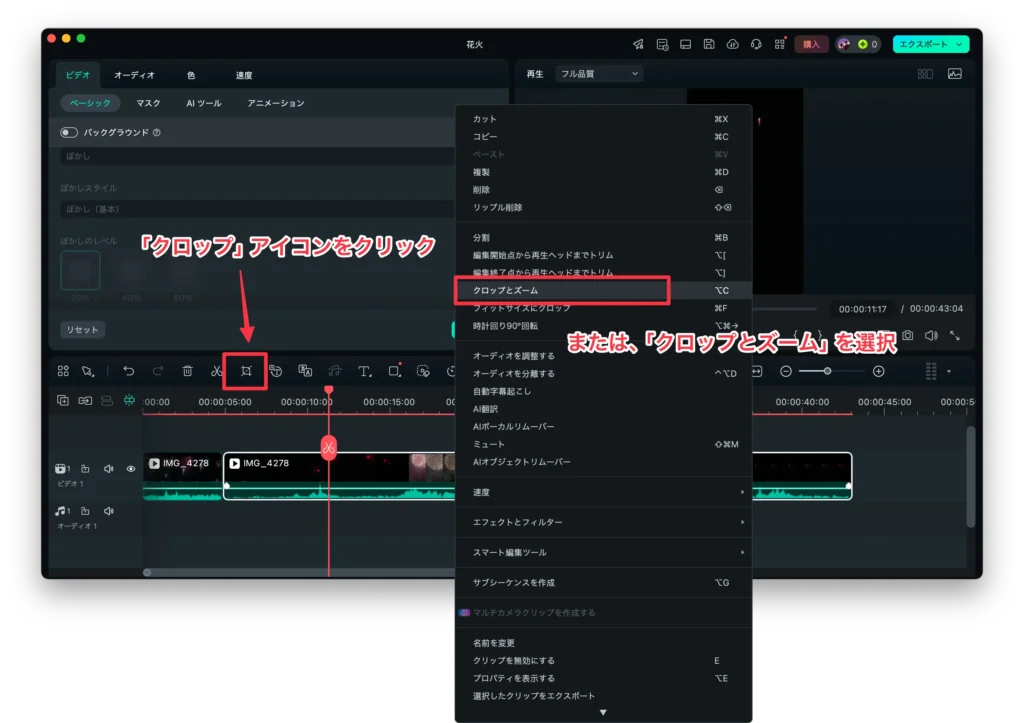Click the timeline zoom slider handle

827,371
